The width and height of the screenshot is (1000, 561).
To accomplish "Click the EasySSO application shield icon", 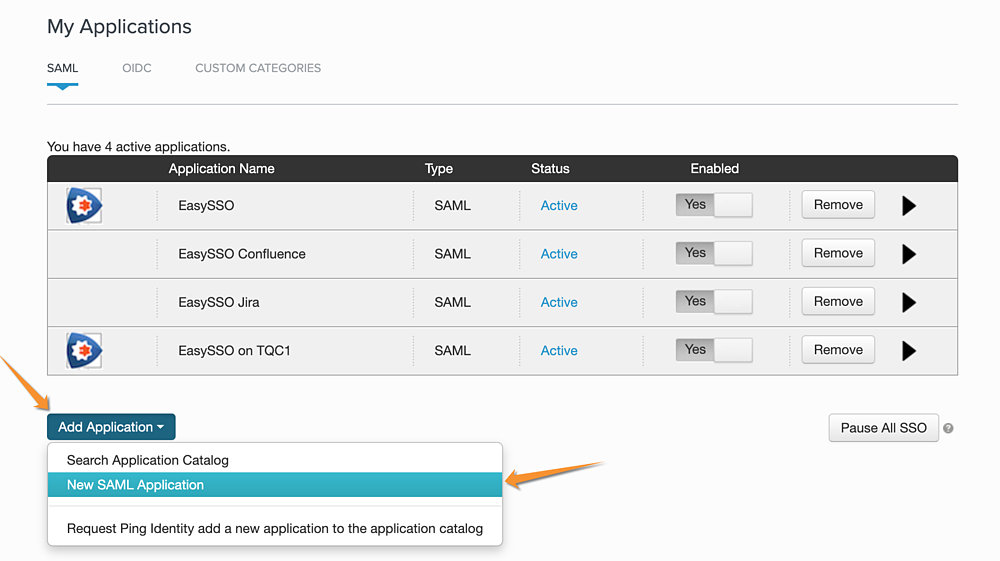I will click(x=84, y=205).
